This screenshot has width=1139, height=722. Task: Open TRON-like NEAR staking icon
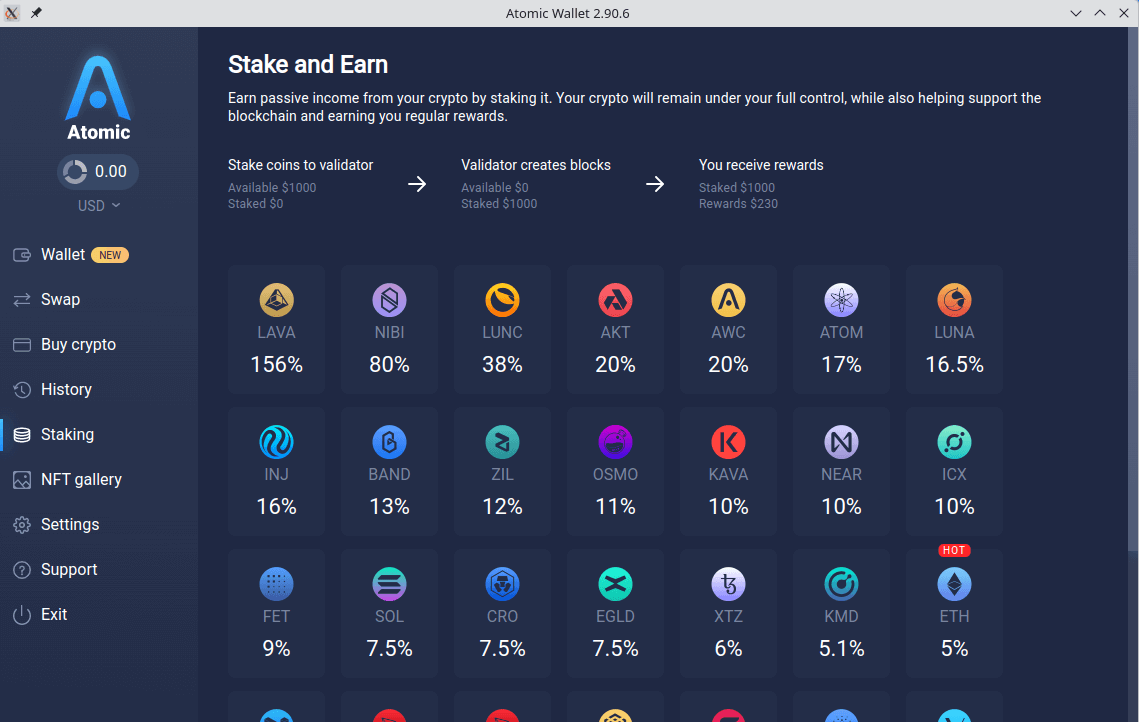[x=841, y=442]
